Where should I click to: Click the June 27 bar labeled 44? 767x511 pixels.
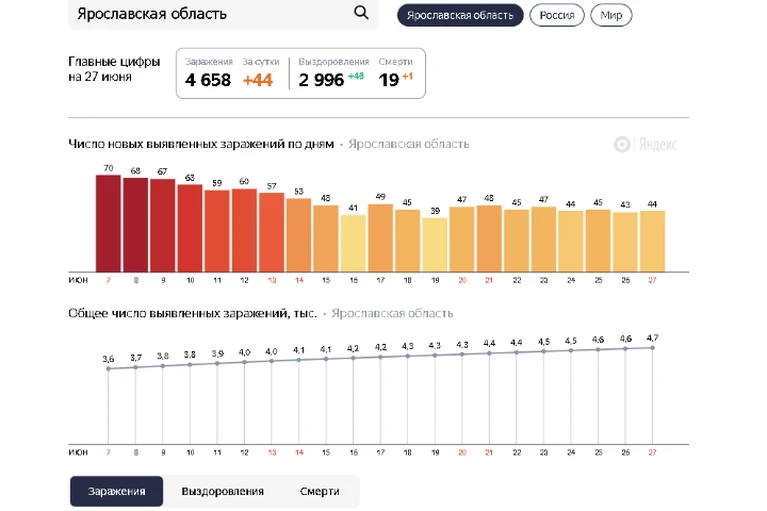pos(653,242)
